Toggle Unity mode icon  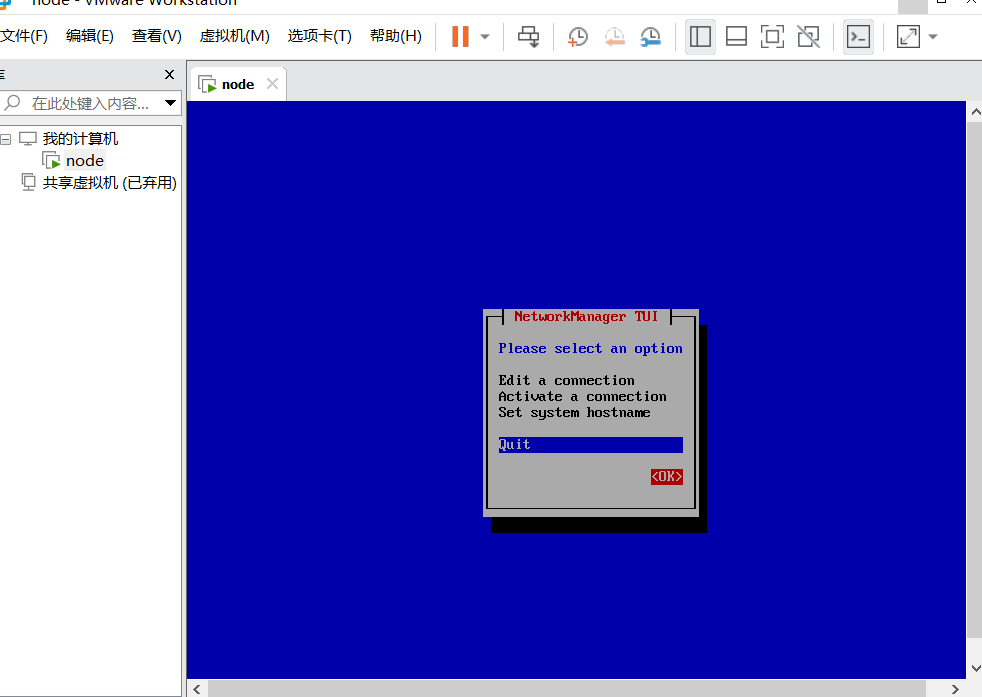[x=809, y=36]
